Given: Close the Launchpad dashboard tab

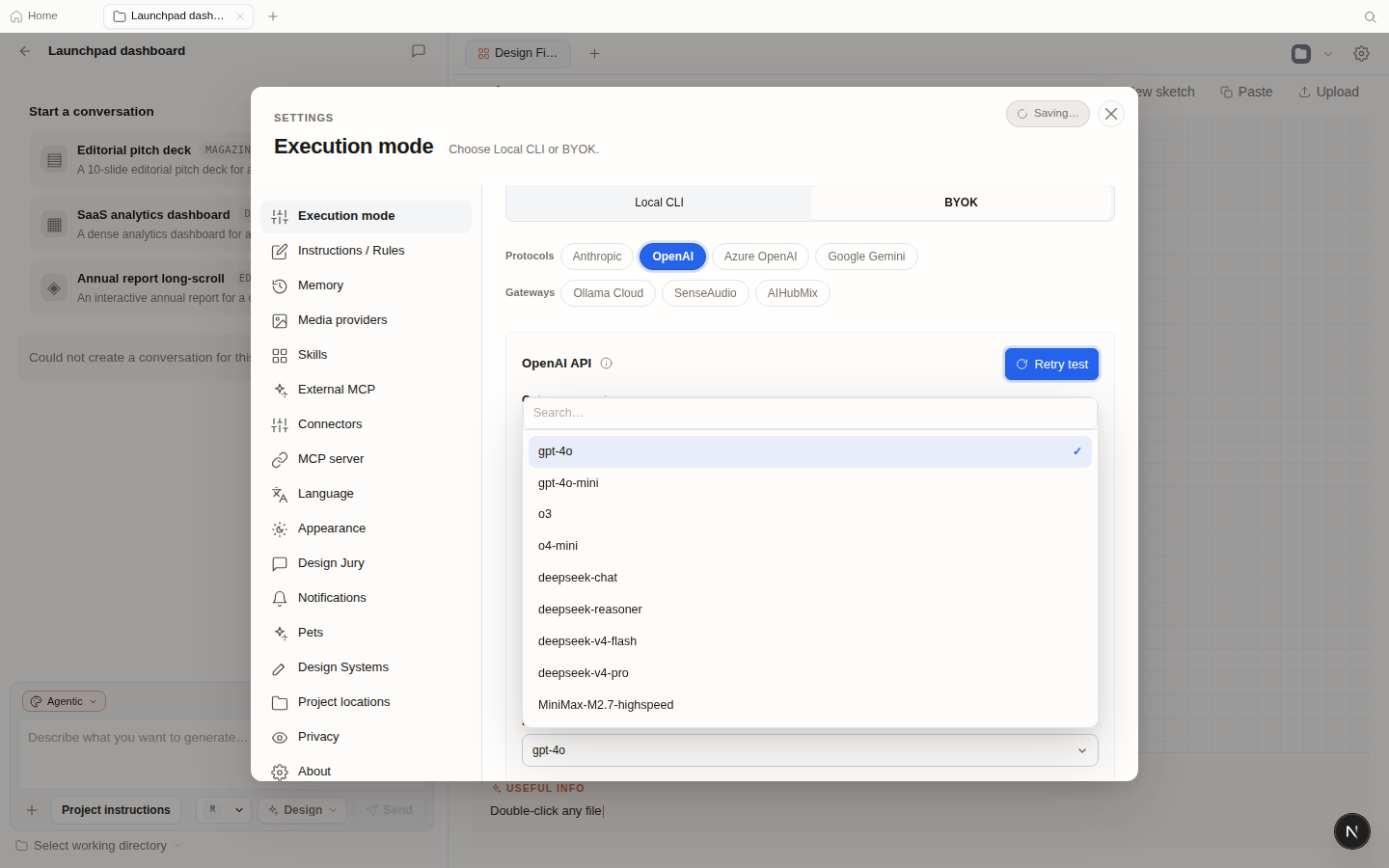Looking at the screenshot, I should tap(240, 16).
